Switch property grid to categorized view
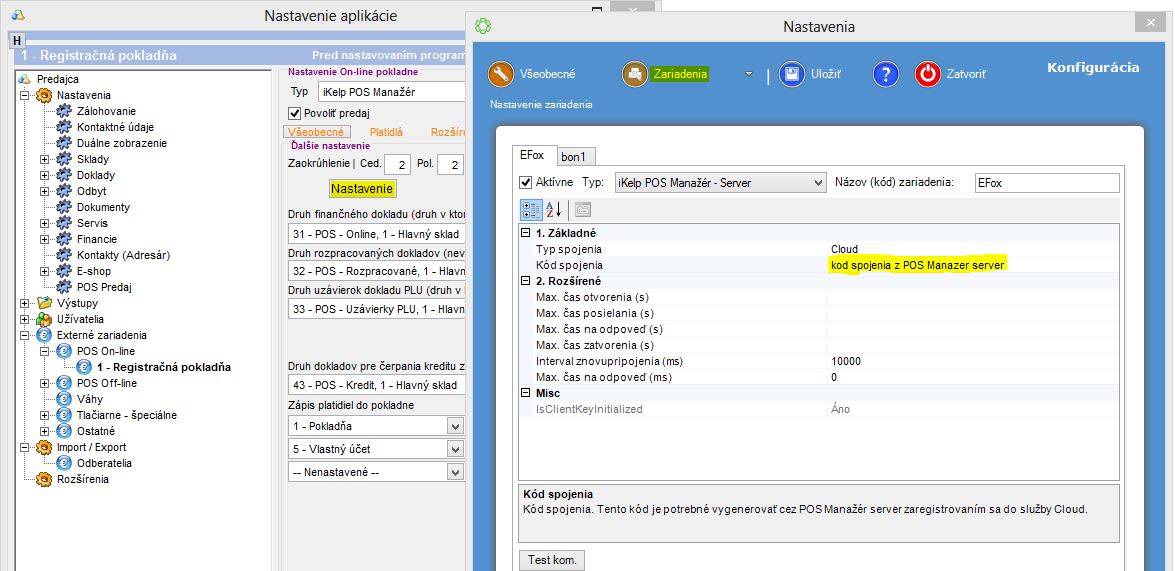This screenshot has width=1175, height=571. [x=531, y=209]
